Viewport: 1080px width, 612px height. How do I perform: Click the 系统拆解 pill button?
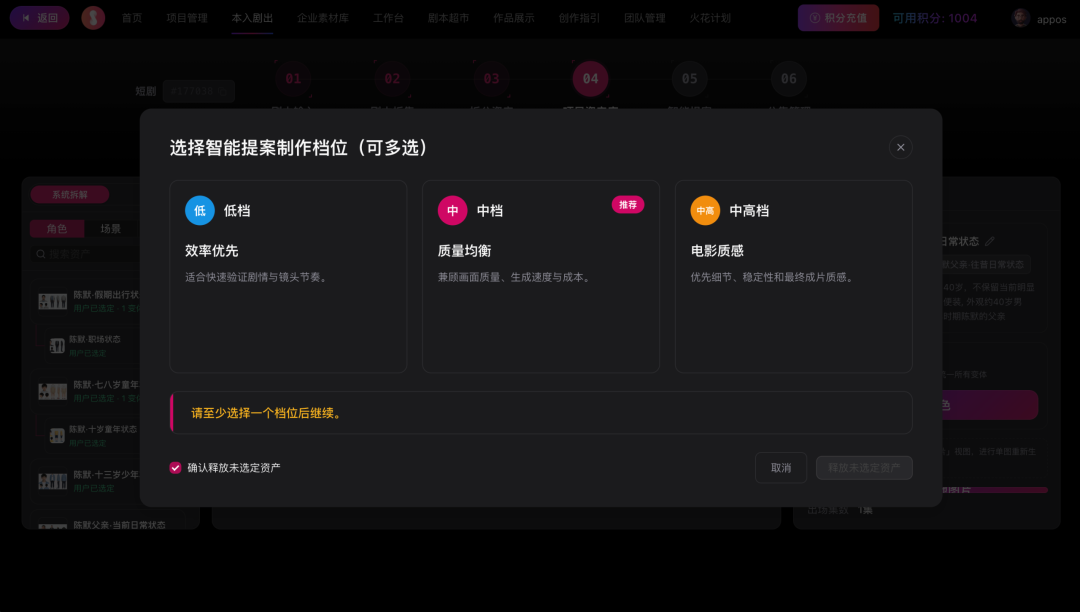pos(70,195)
